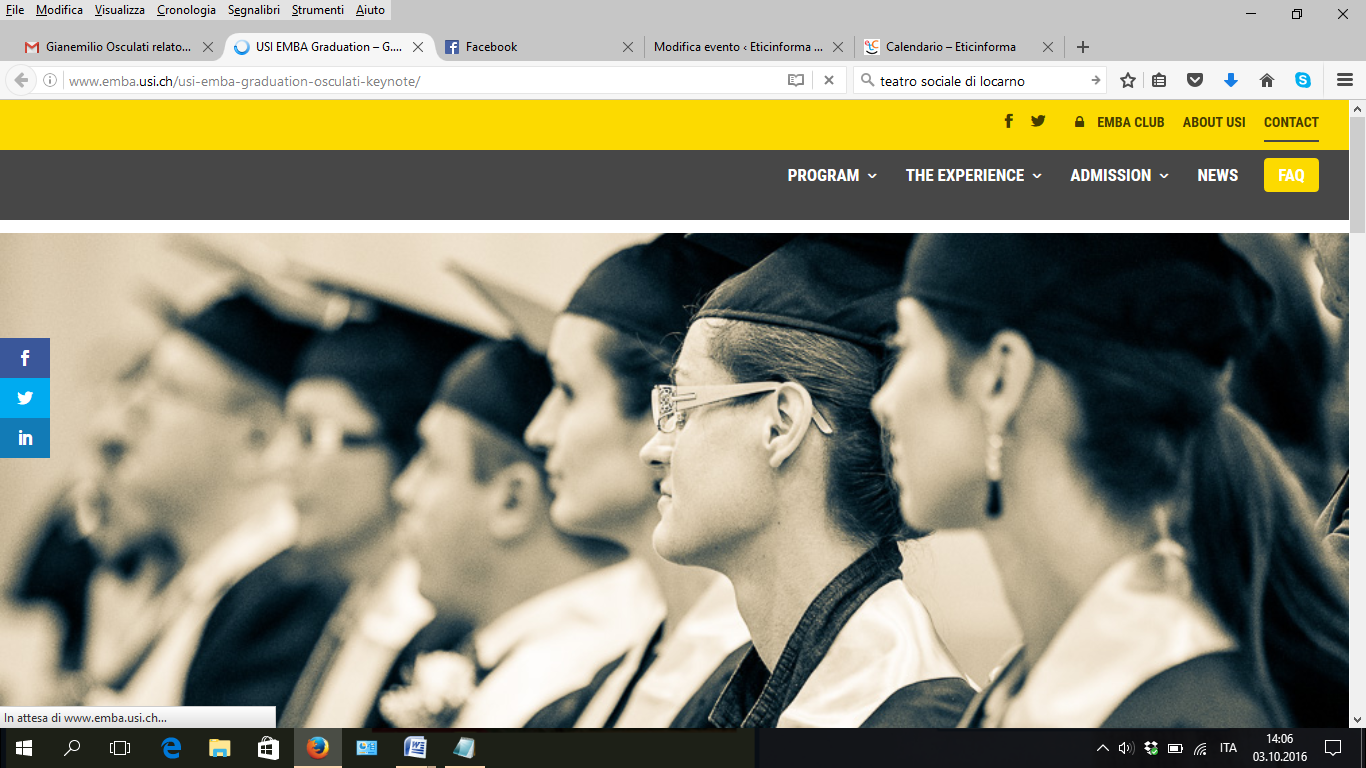Toggle reader view icon in address bar

(796, 81)
